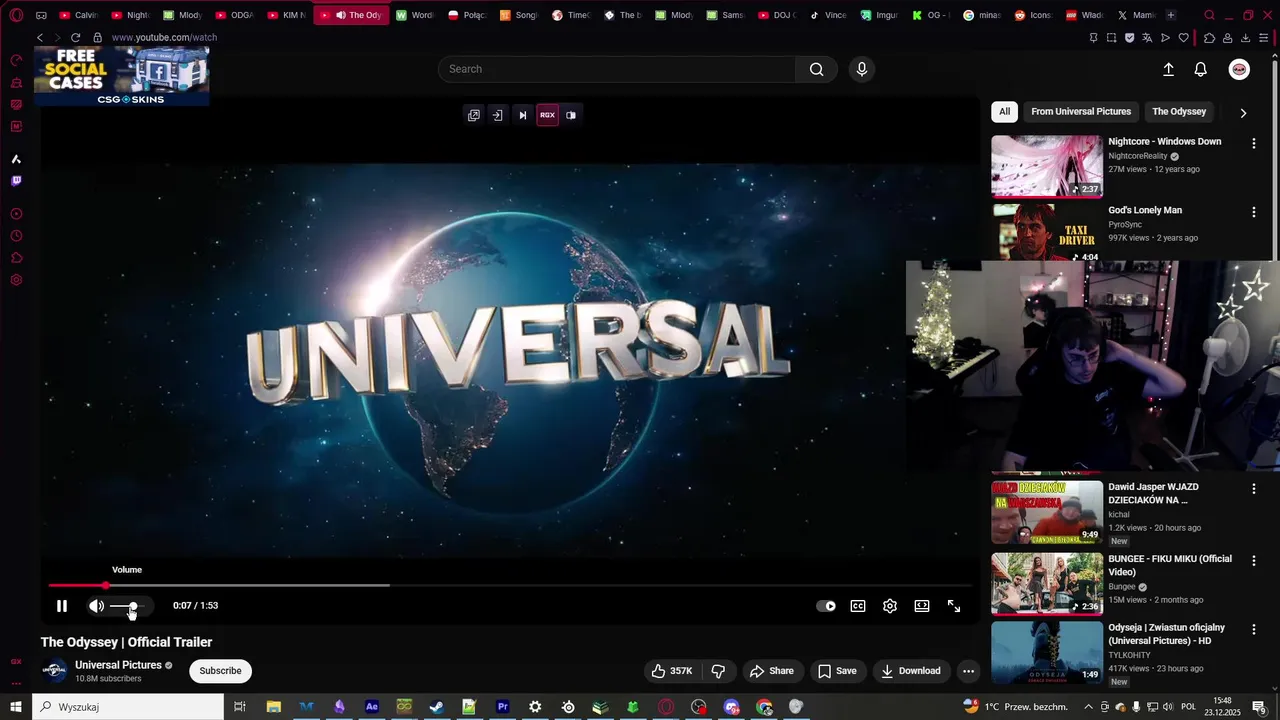Select The Odyssey filter chip

tap(1179, 112)
